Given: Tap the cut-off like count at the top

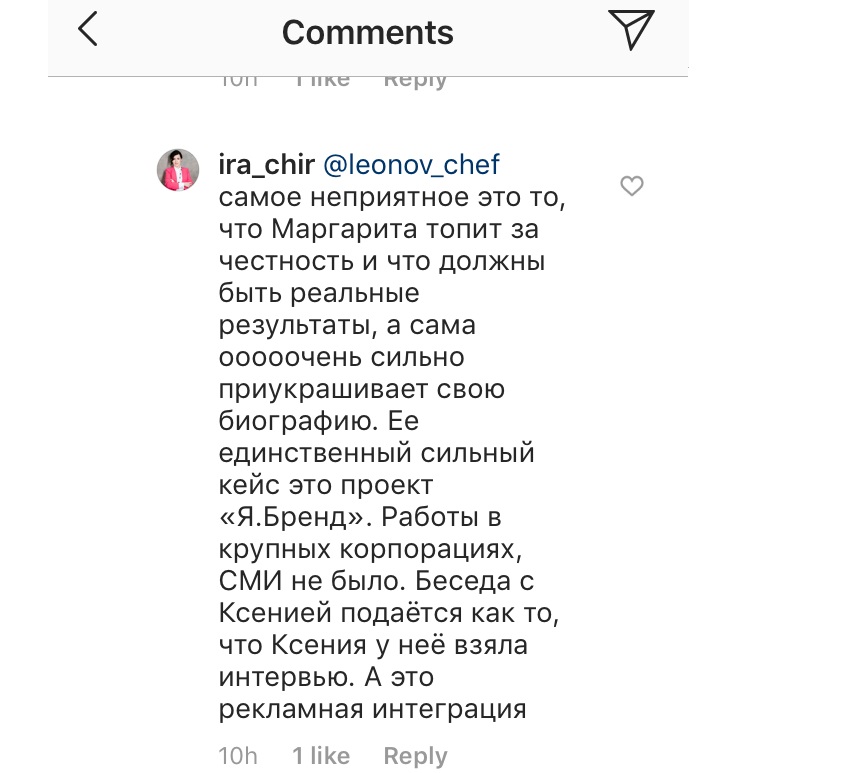Looking at the screenshot, I should pyautogui.click(x=321, y=80).
